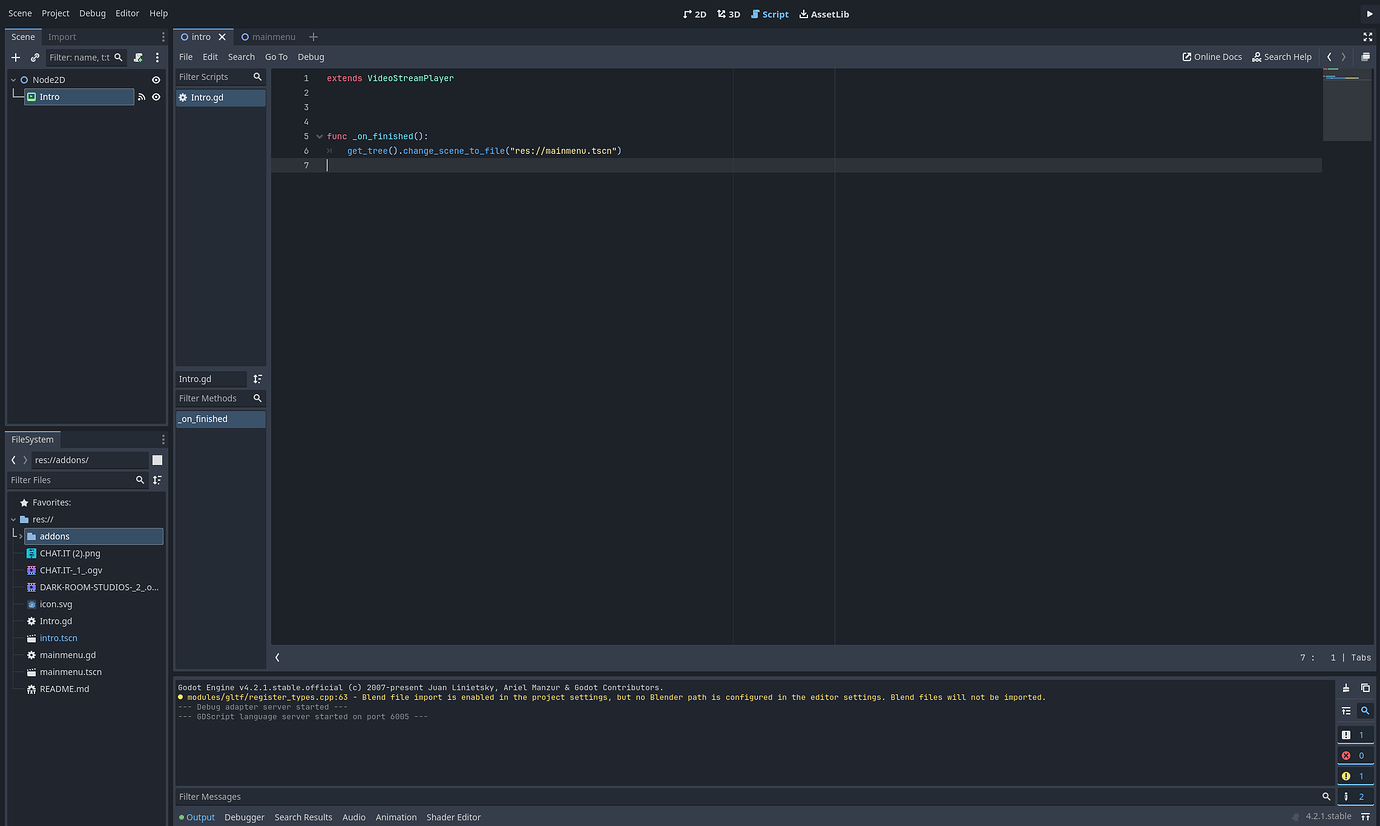Switch to the Import tab
Image resolution: width=1380 pixels, height=826 pixels.
pos(62,37)
